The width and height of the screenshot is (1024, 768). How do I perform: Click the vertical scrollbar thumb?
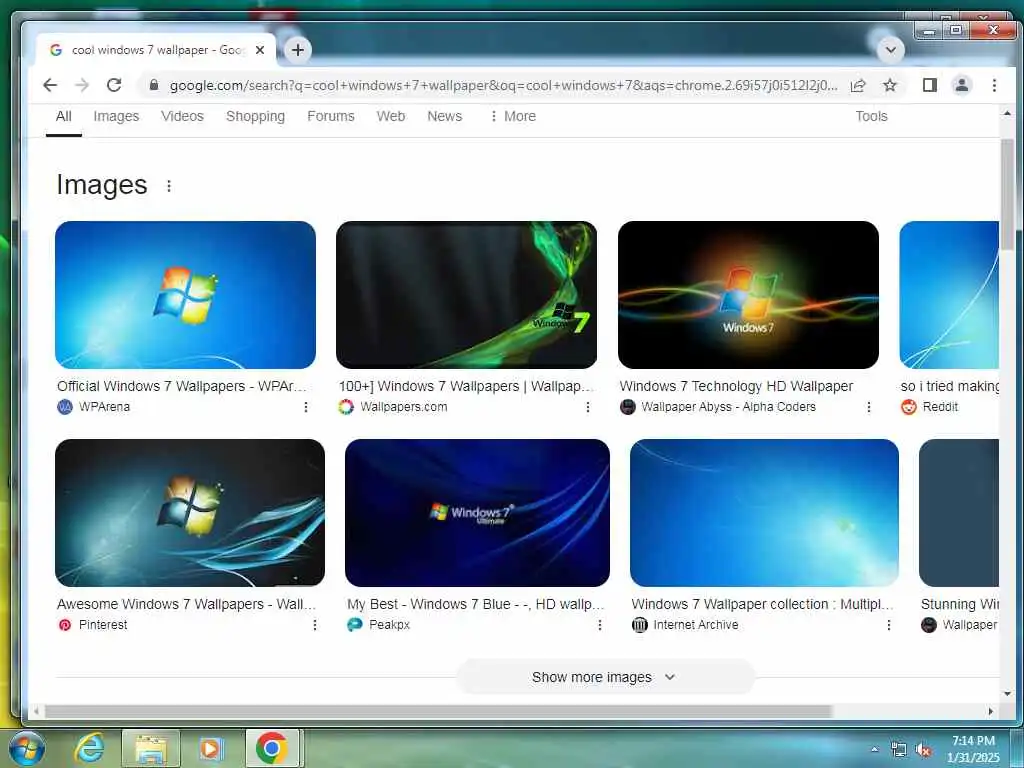(1006, 193)
